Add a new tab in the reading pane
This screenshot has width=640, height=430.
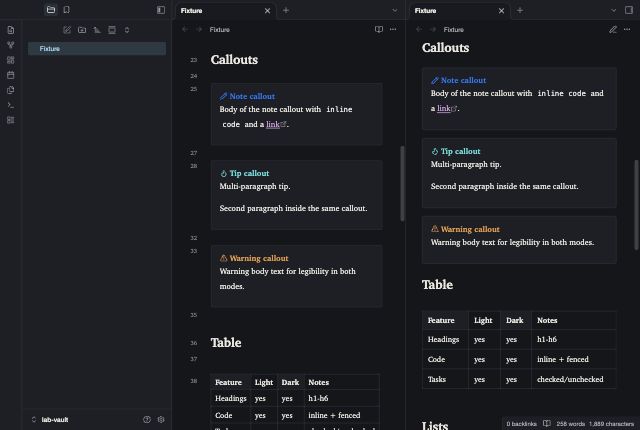(x=520, y=11)
